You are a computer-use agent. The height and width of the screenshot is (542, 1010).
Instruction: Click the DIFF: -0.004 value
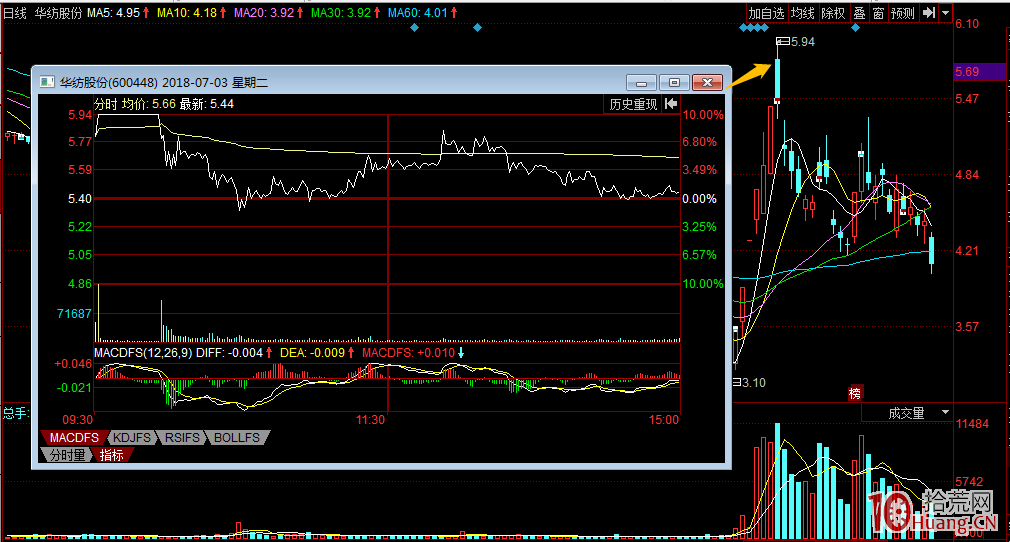(x=229, y=353)
